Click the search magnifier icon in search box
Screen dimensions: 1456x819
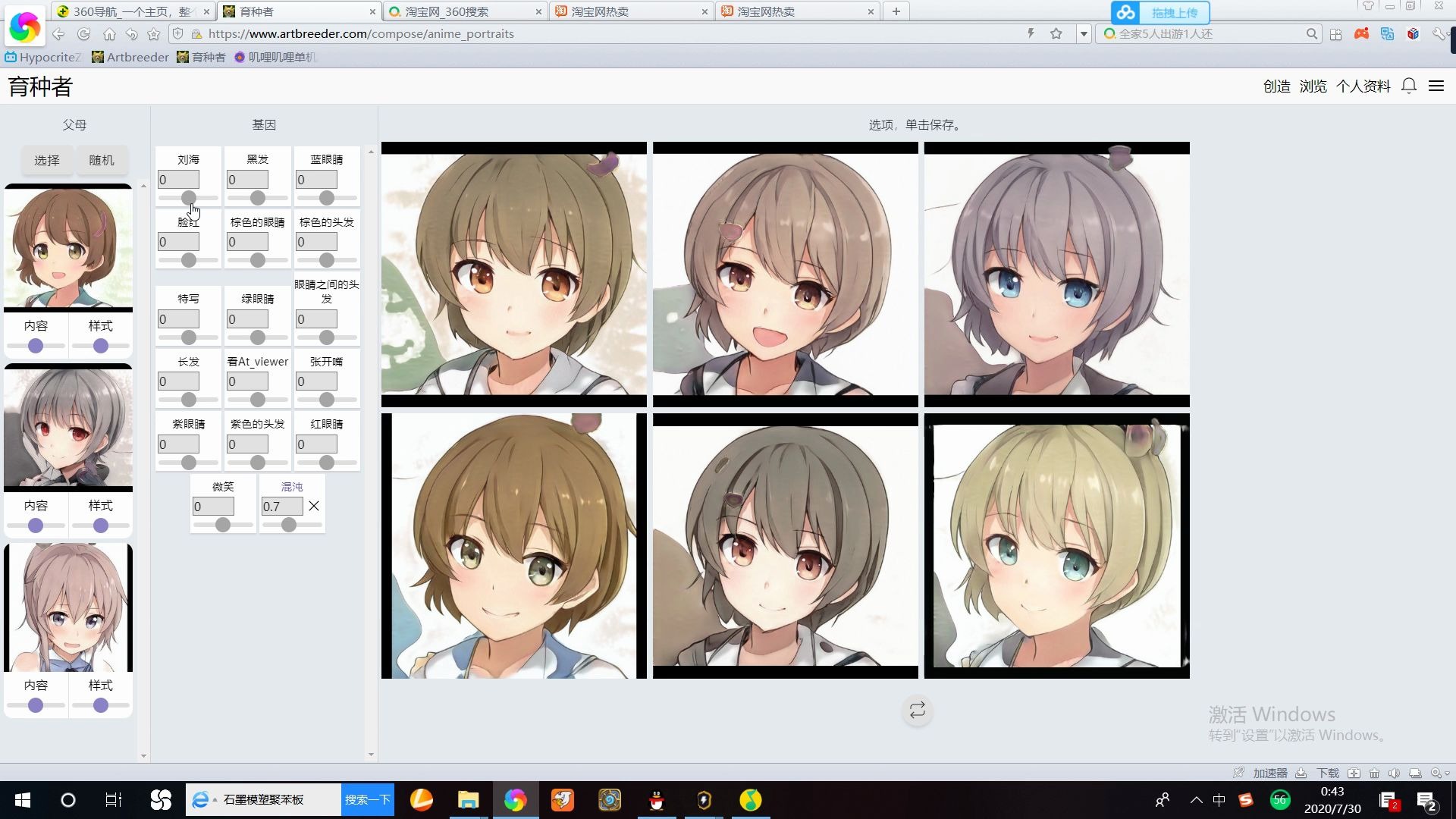pos(1312,34)
